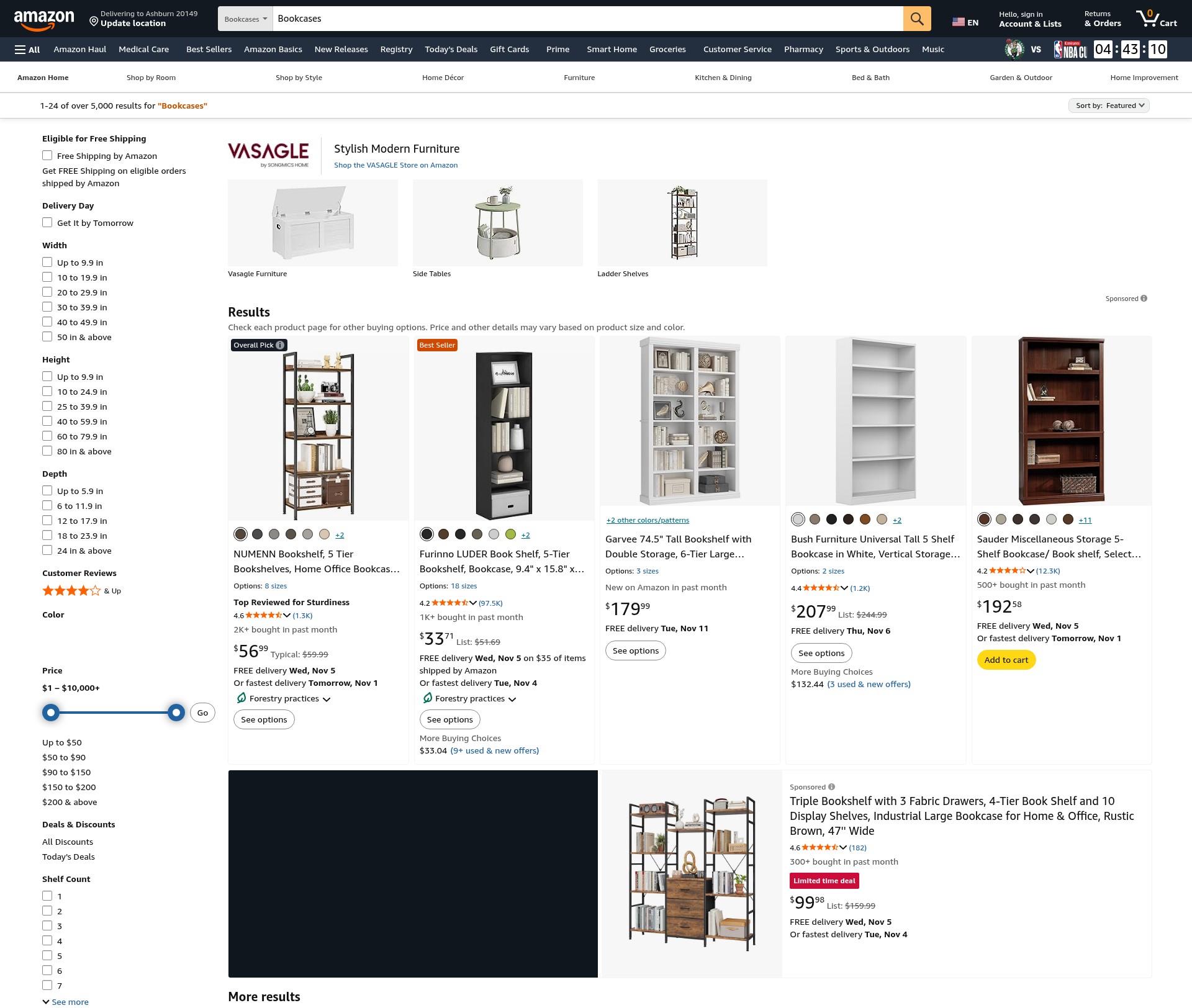Click the Amazon logo
This screenshot has height=1008, width=1192.
[44, 19]
